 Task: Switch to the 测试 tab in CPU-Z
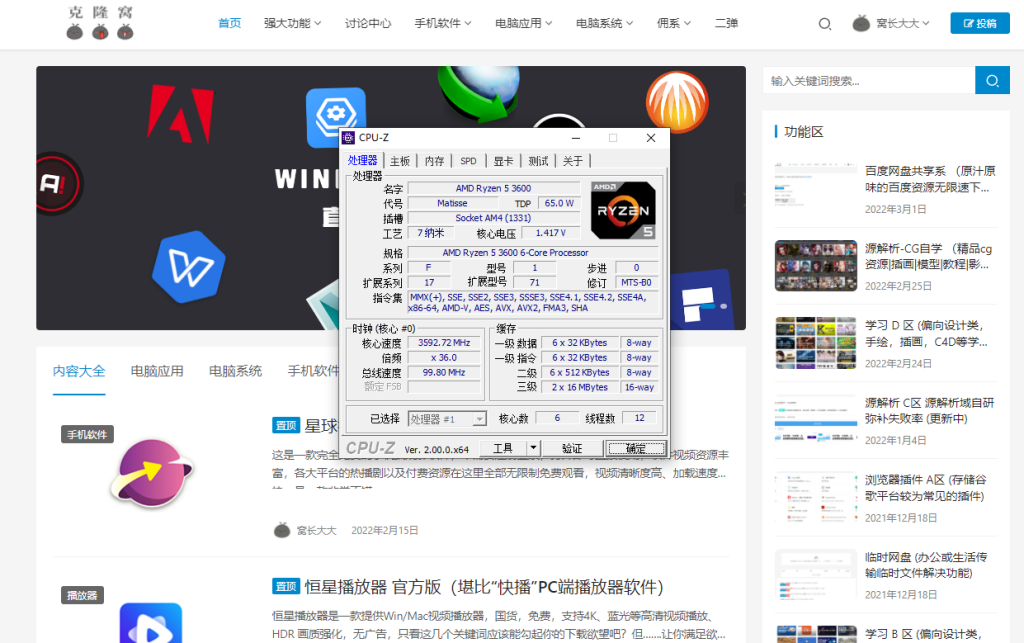tap(538, 161)
